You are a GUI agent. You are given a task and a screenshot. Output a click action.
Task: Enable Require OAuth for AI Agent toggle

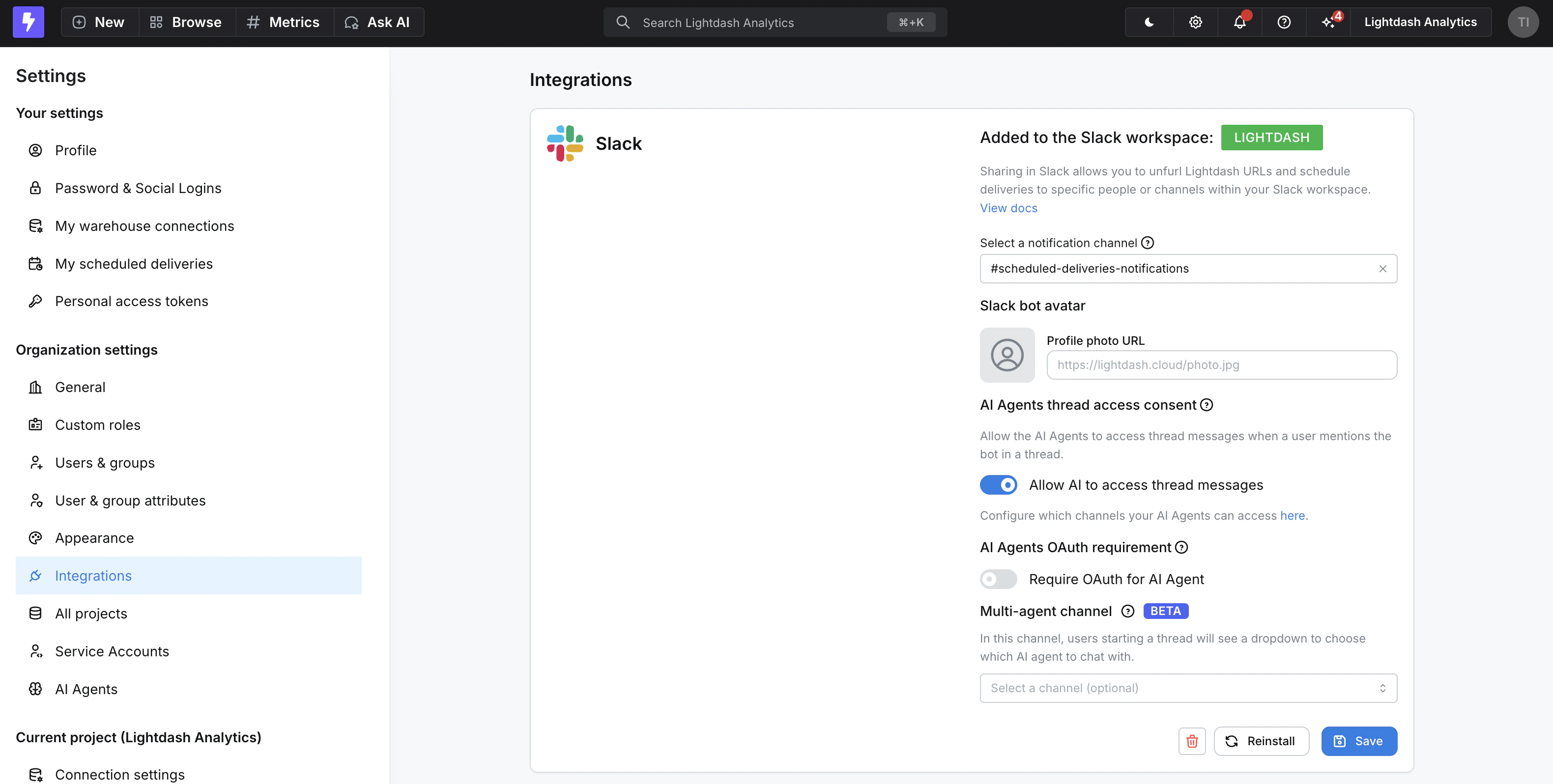pyautogui.click(x=998, y=579)
